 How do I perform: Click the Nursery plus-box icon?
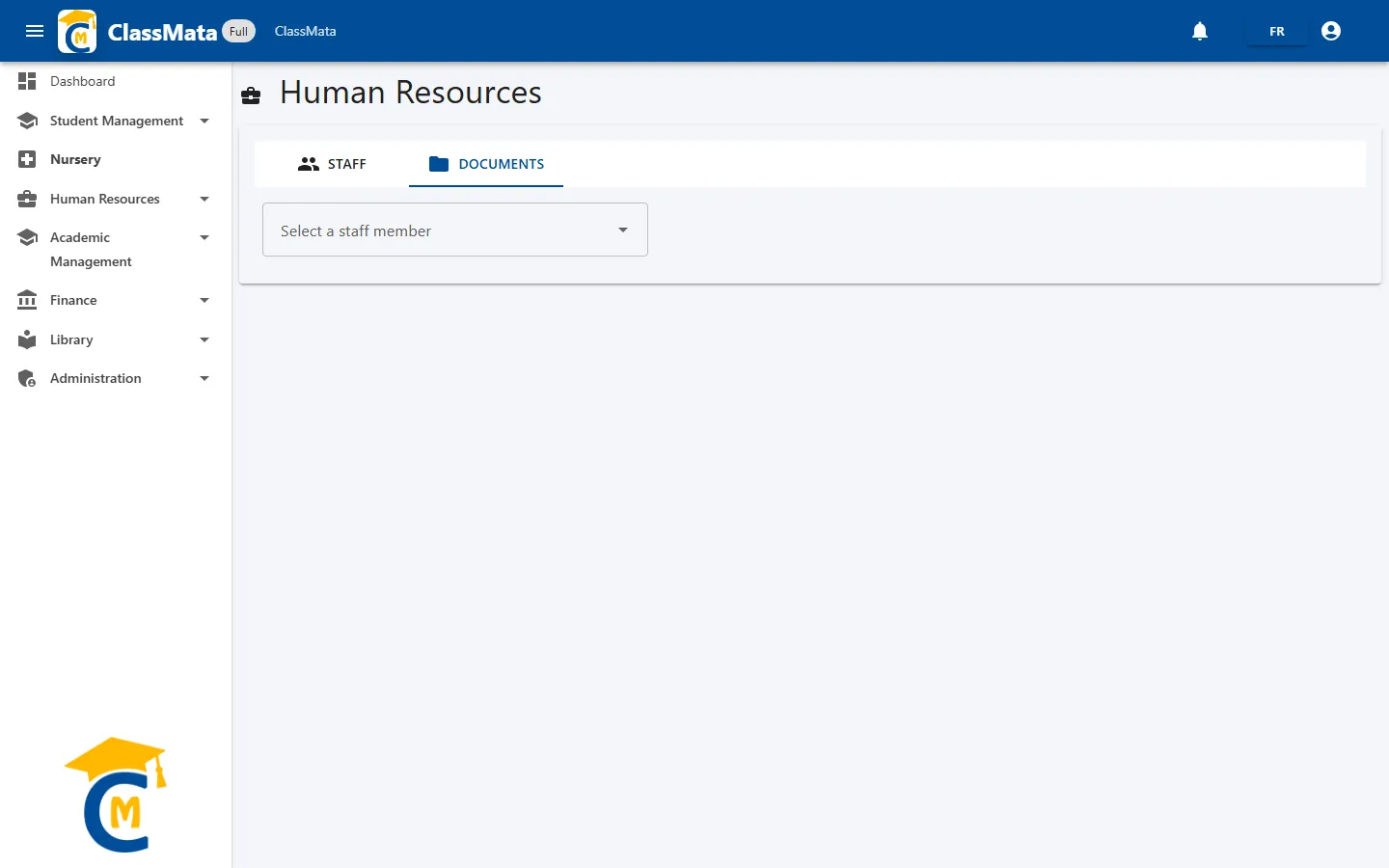coord(27,159)
